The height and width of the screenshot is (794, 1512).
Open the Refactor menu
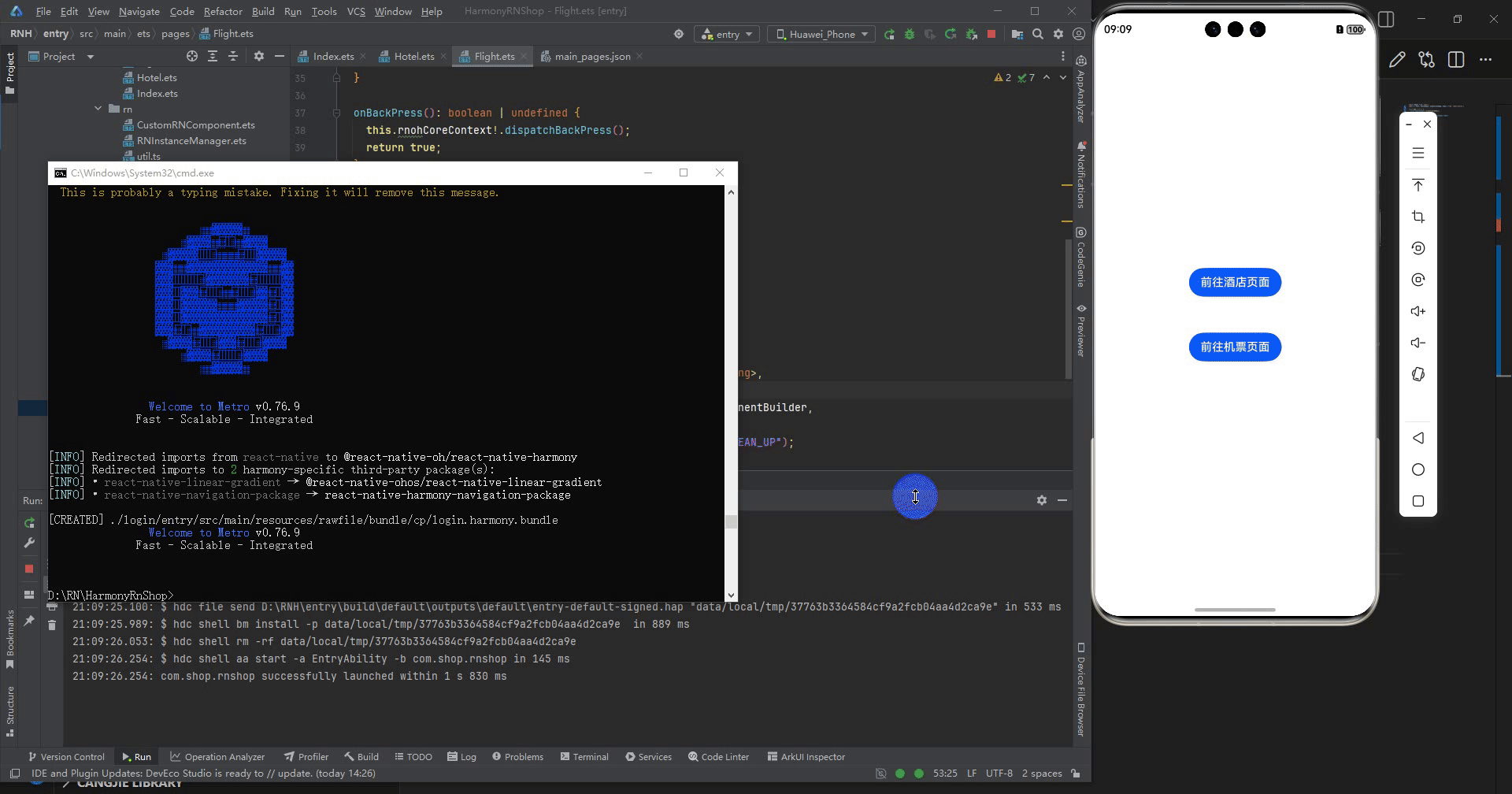click(x=223, y=11)
